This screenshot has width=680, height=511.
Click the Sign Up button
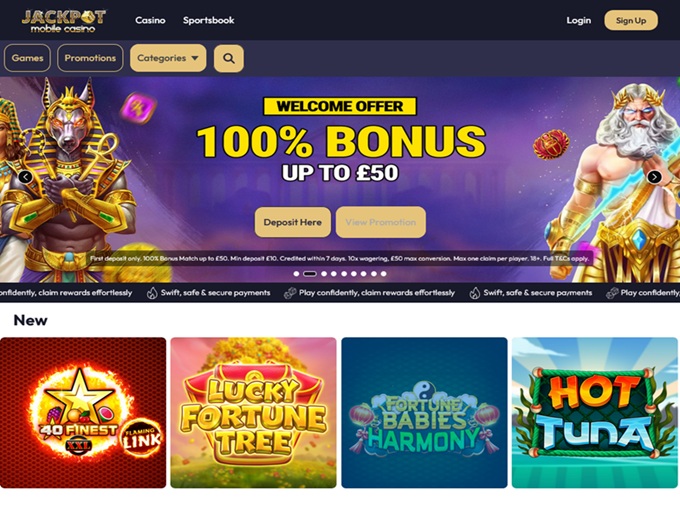click(x=631, y=20)
